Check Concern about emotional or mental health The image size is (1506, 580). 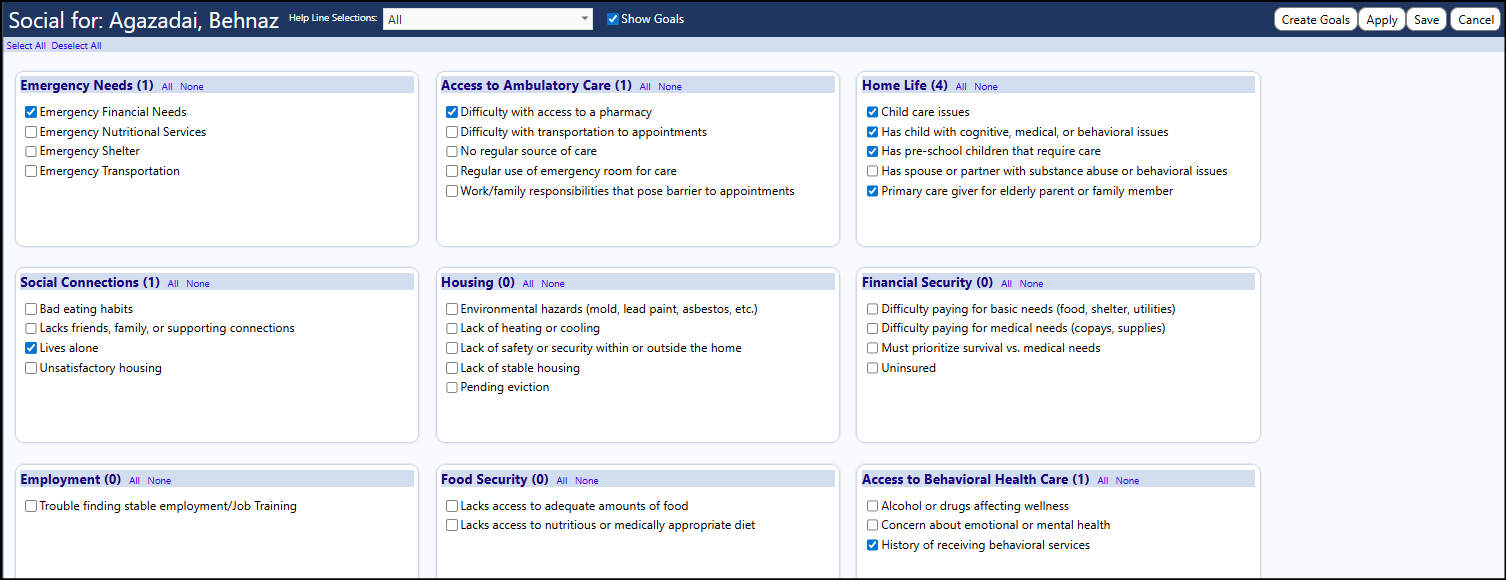point(873,525)
